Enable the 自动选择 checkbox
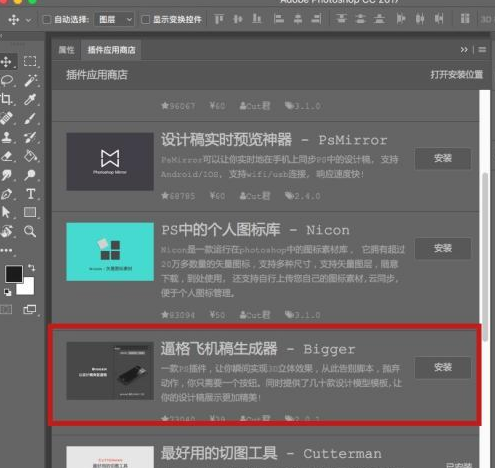Image resolution: width=495 pixels, height=468 pixels. [46, 20]
